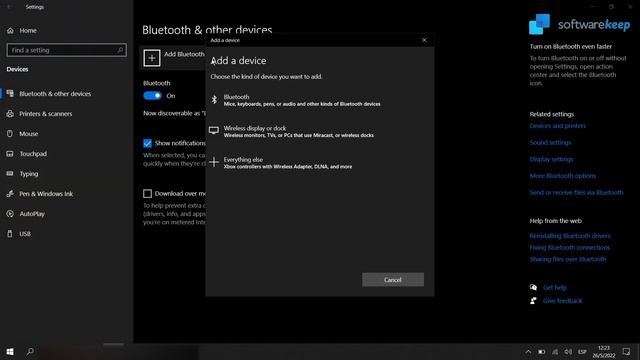Open taskbar search magnifier

[30, 351]
